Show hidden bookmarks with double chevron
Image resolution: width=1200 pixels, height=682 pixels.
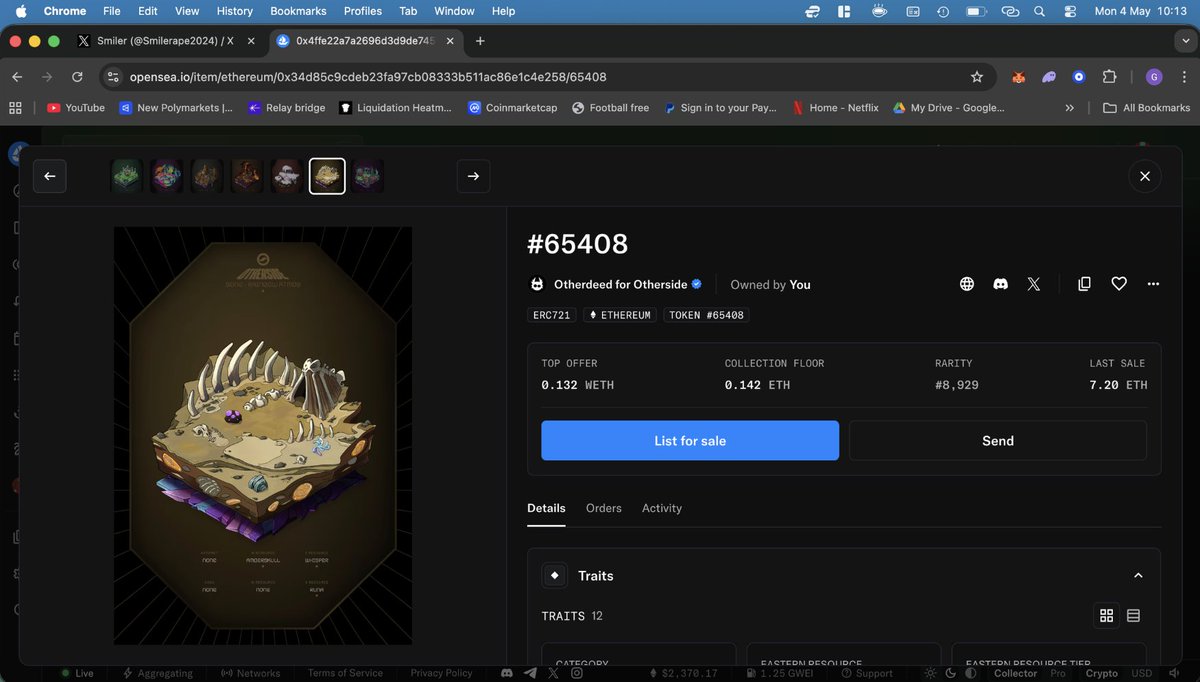[1070, 107]
